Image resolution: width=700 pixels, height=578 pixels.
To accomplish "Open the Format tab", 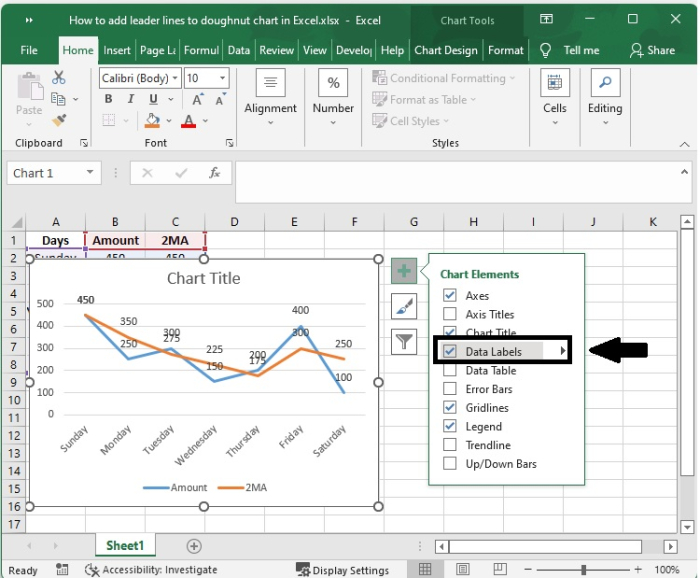I will [506, 50].
